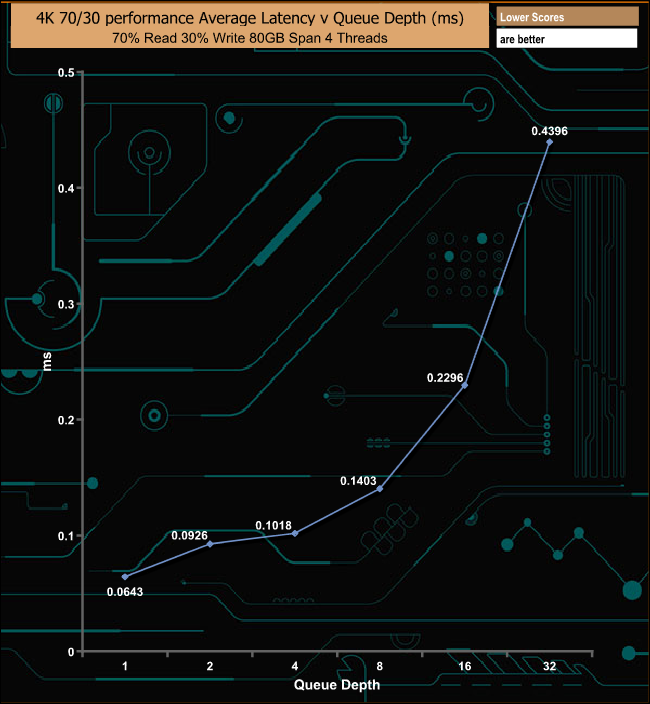Click the 'ms' y-axis title
The width and height of the screenshot is (650, 704).
tap(47, 361)
